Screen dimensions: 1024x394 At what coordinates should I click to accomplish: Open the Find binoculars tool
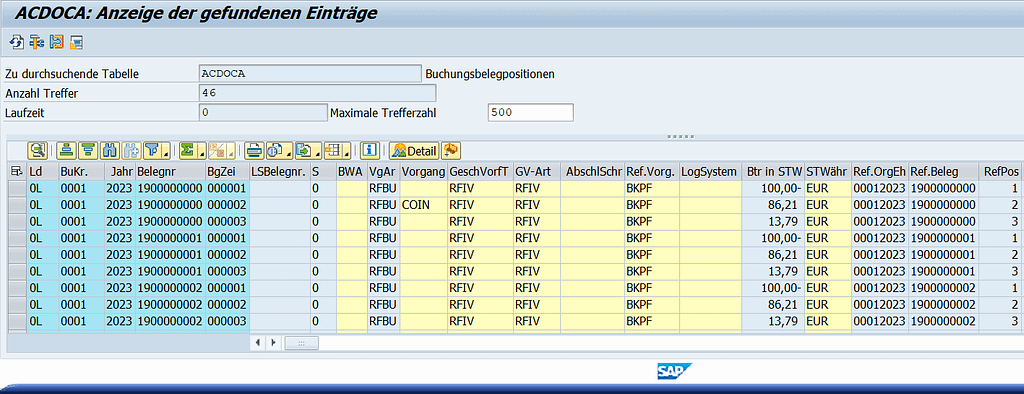tap(110, 151)
